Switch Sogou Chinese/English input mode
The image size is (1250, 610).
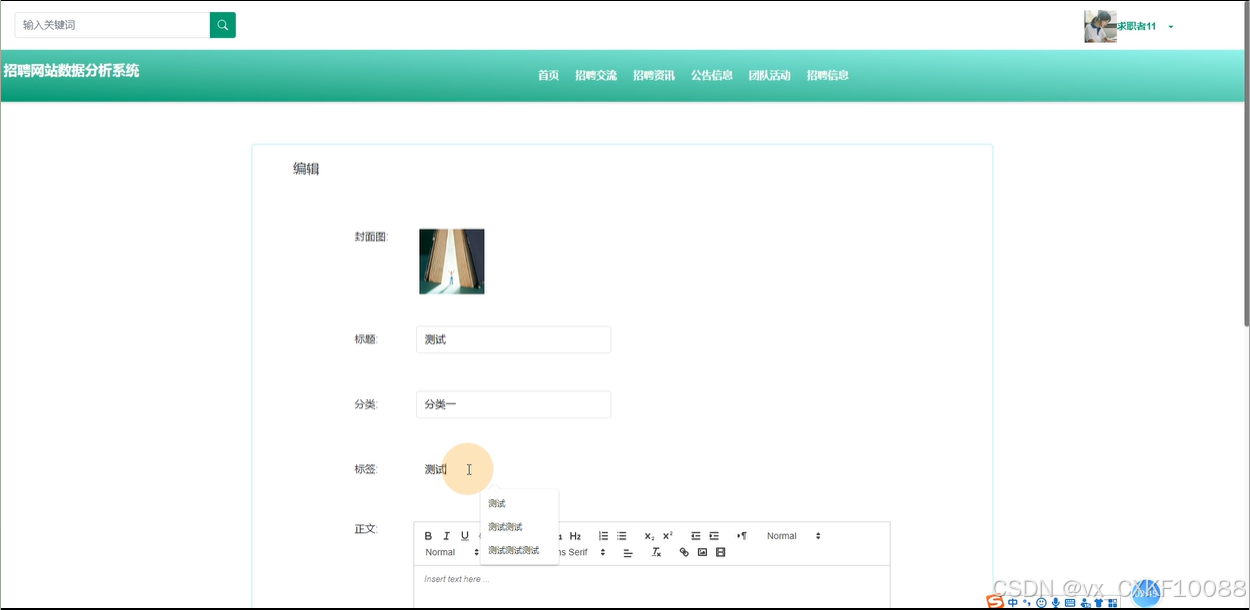(1013, 603)
